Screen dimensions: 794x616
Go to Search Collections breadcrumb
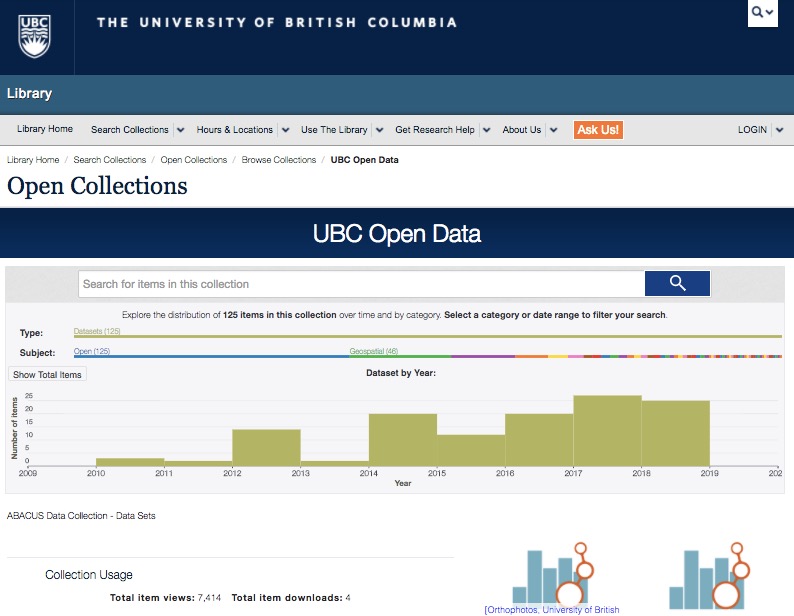(x=109, y=160)
